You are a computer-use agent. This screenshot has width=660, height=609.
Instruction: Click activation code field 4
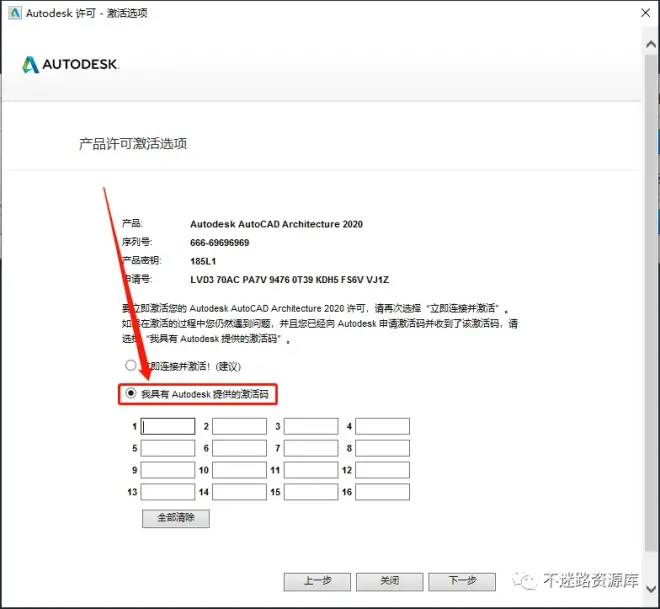pos(382,426)
